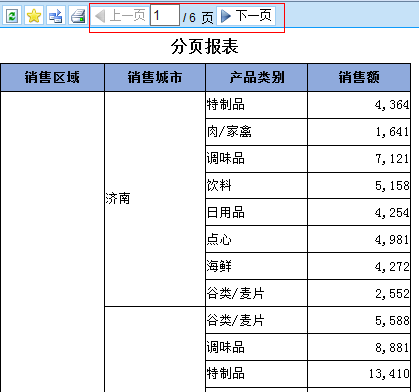The height and width of the screenshot is (392, 419).
Task: Select the 肉/家畜 category cell
Action: coord(256,132)
